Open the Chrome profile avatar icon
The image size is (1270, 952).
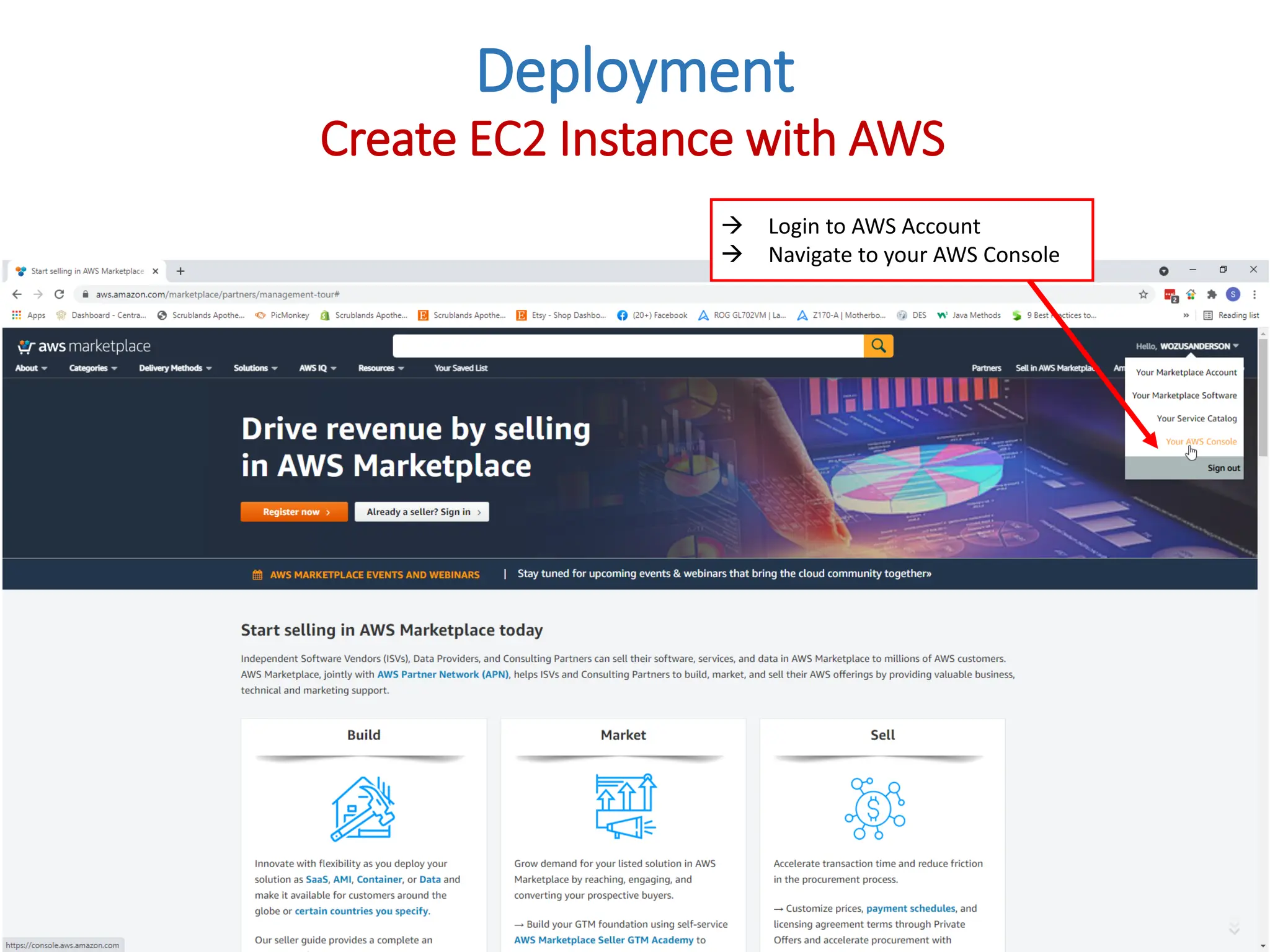point(1233,294)
